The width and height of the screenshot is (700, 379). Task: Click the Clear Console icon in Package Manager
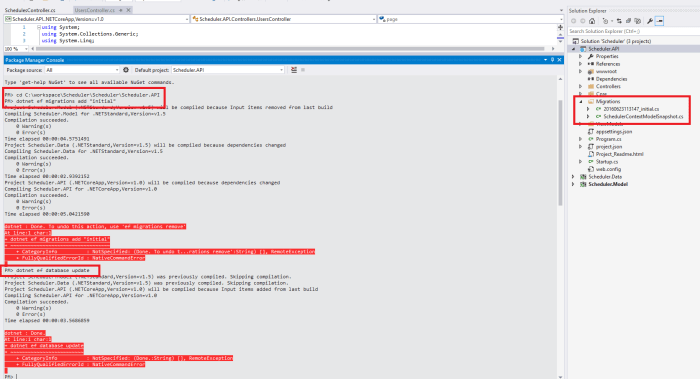tap(294, 70)
